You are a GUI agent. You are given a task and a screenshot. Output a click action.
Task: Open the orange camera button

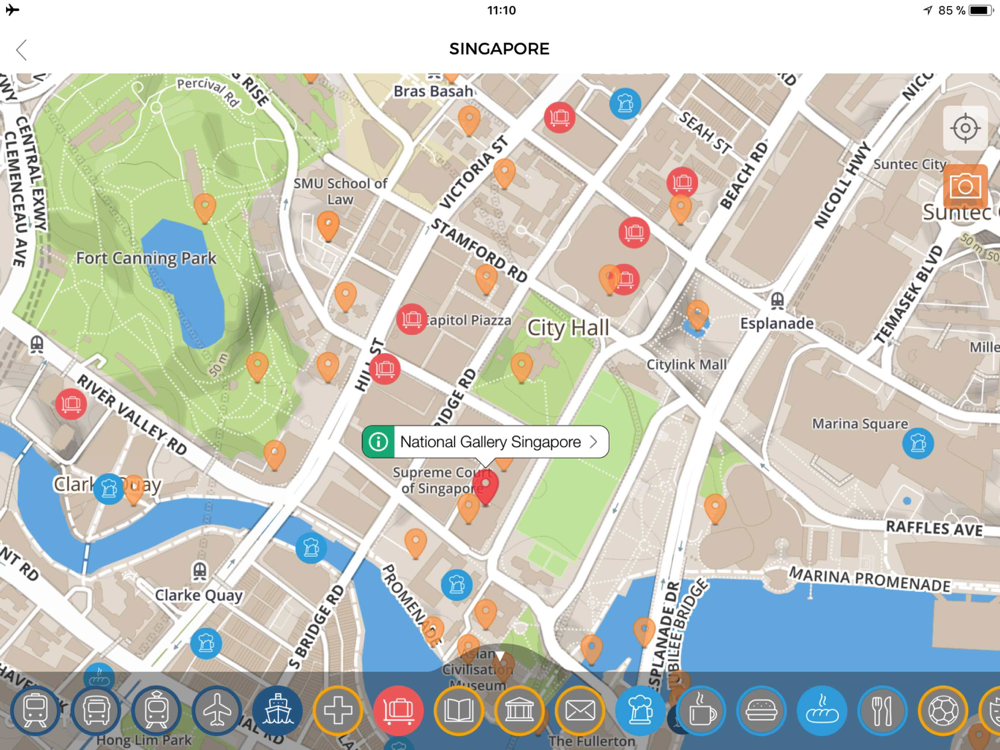965,186
